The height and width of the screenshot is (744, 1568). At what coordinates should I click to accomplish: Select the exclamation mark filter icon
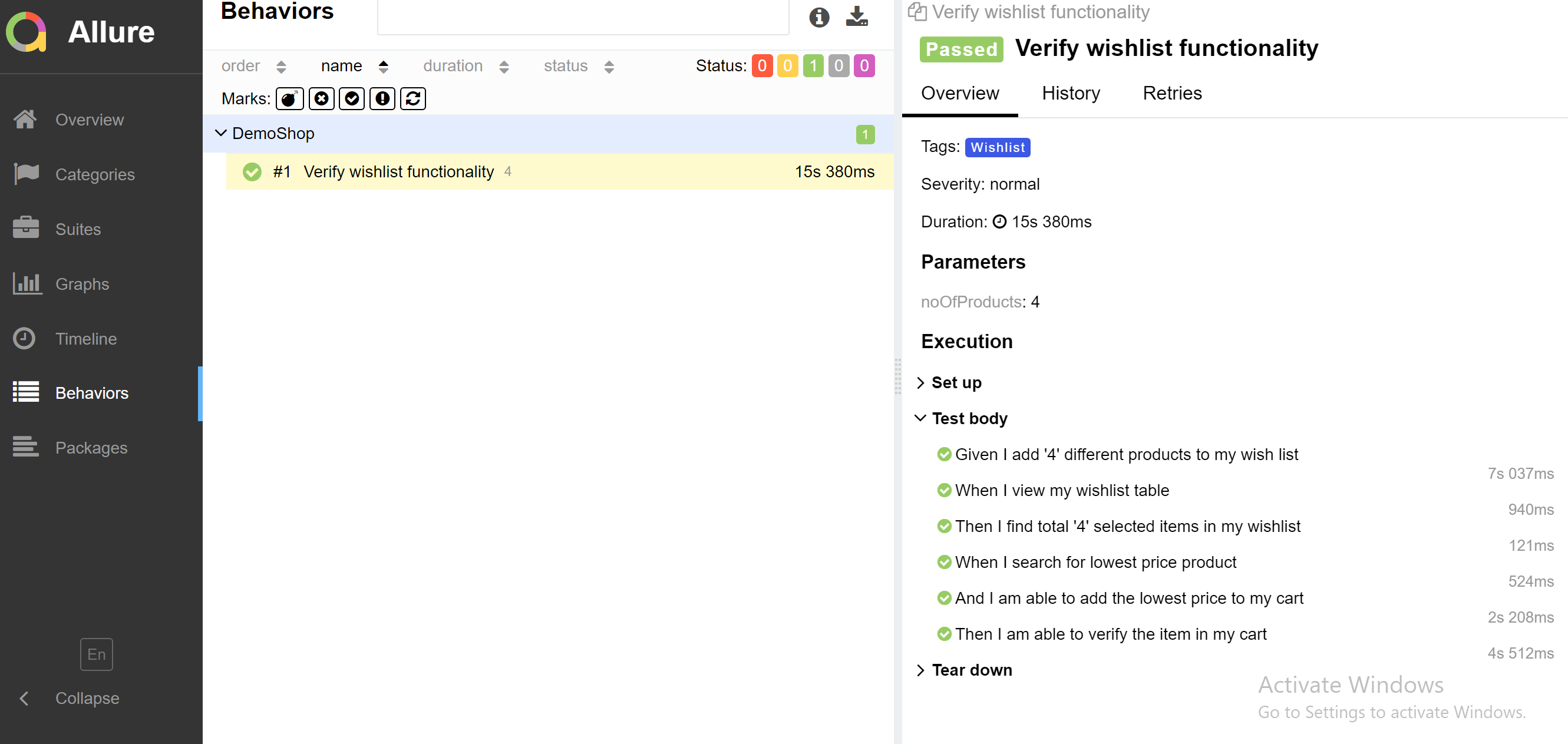382,98
